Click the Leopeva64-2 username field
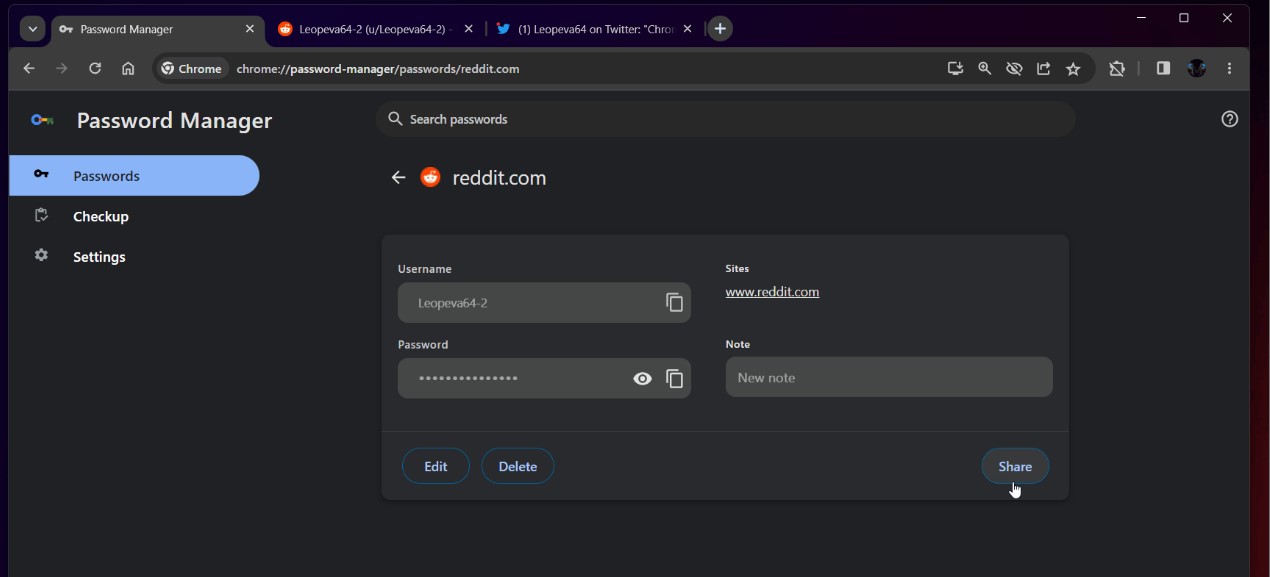Image resolution: width=1270 pixels, height=577 pixels. pyautogui.click(x=544, y=302)
